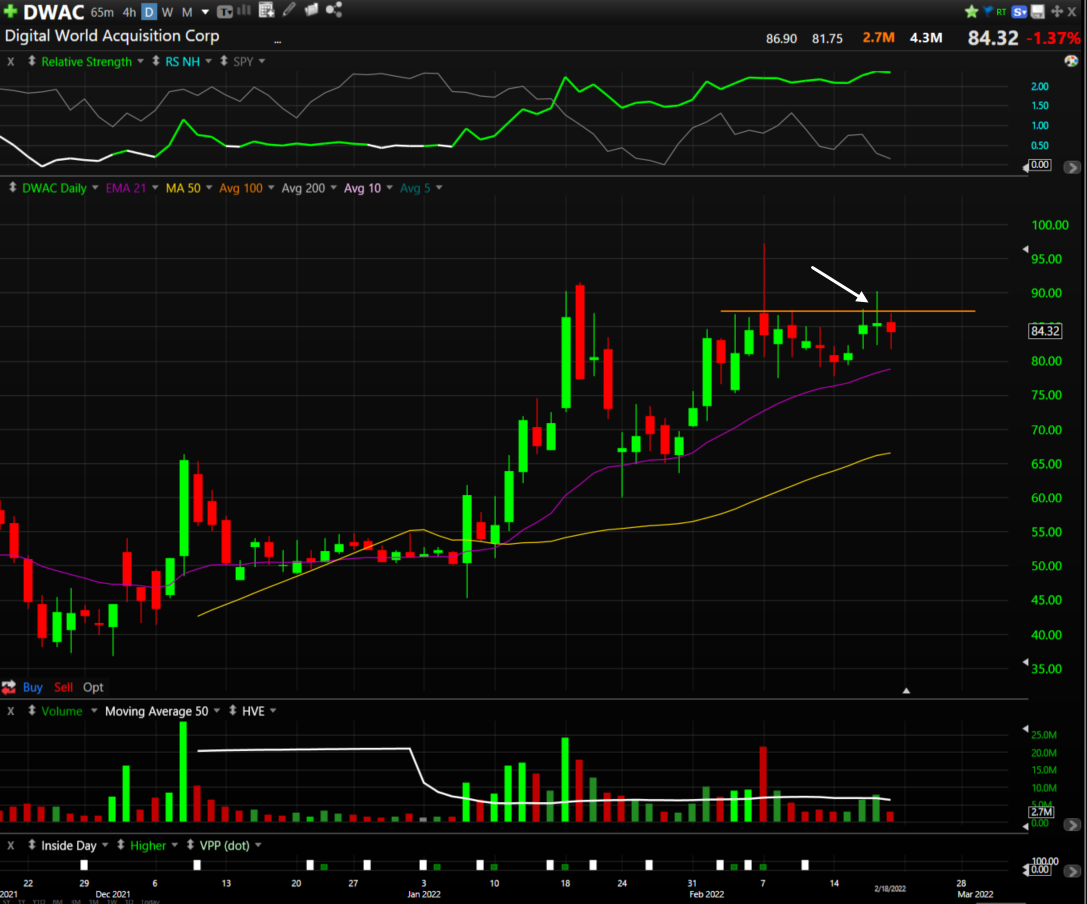Click reorder arrows beside RS NH
Image resolution: width=1087 pixels, height=904 pixels.
coord(156,61)
